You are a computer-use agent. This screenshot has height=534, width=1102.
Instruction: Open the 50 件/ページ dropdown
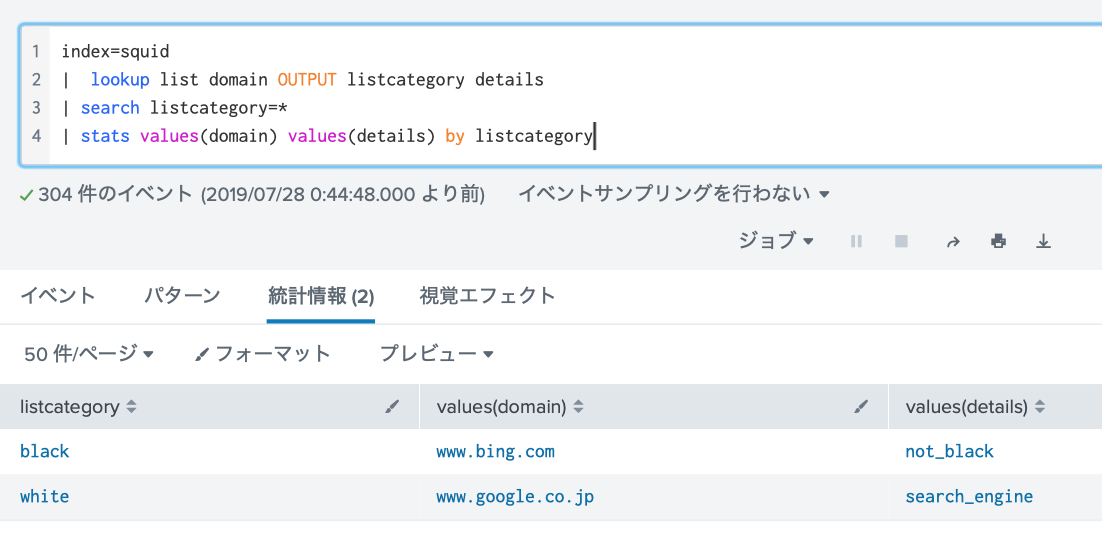[x=89, y=353]
